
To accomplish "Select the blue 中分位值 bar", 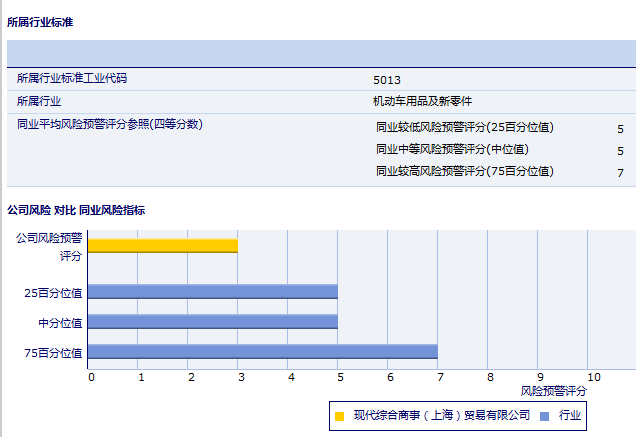I will point(213,322).
